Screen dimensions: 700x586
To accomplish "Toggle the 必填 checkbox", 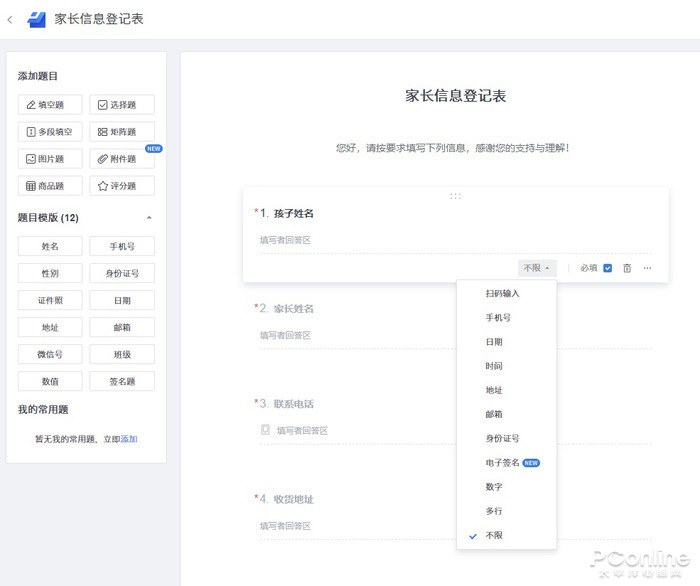I will 607,268.
